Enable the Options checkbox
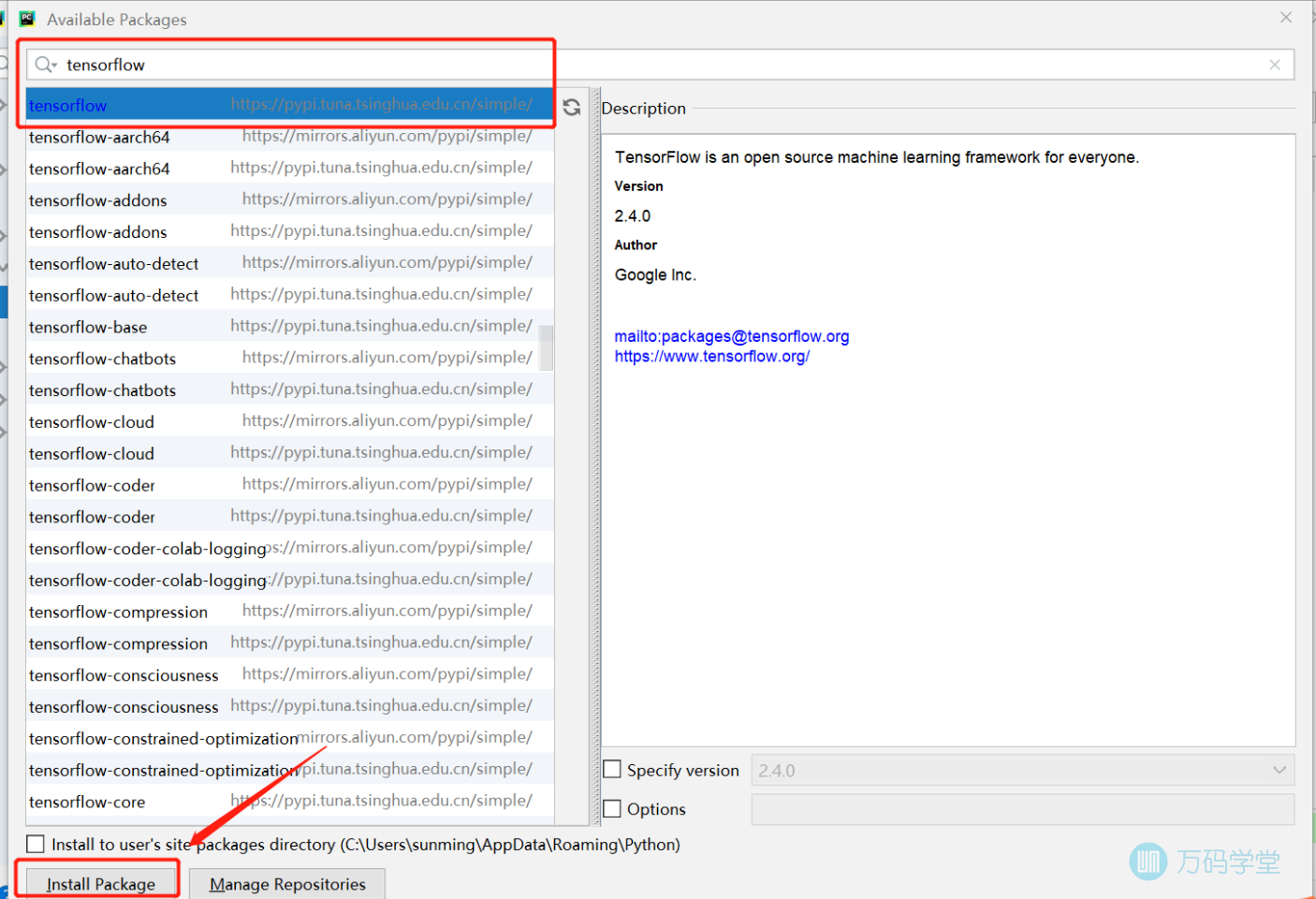 pos(612,809)
